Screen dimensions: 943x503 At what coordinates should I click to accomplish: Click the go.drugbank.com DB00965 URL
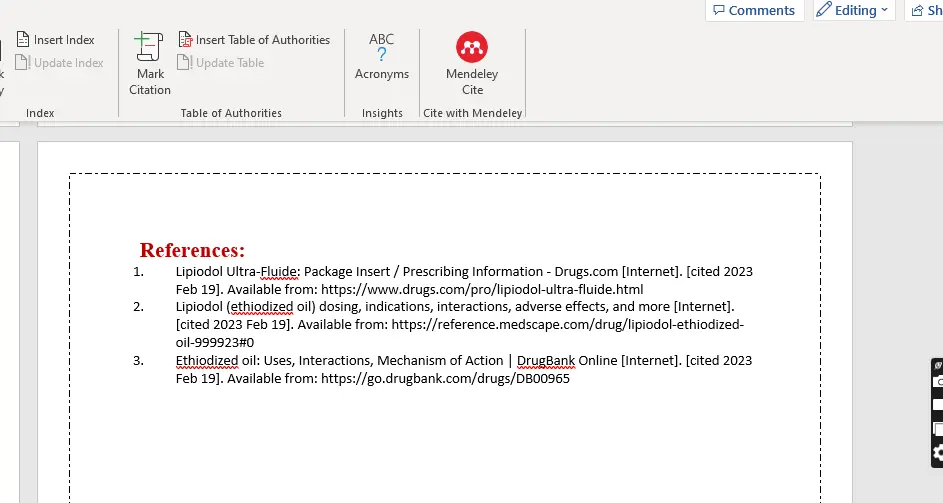445,378
